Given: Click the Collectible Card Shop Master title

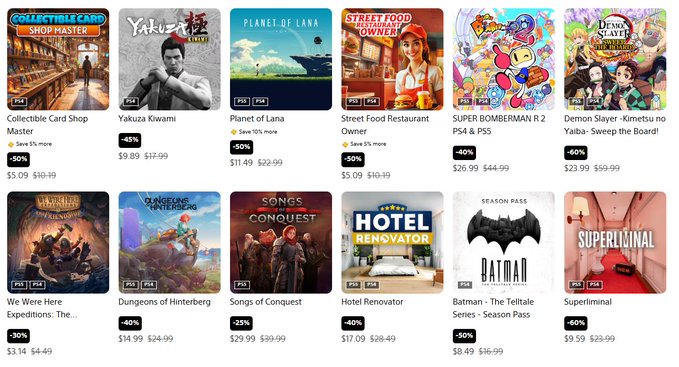Looking at the screenshot, I should pyautogui.click(x=47, y=125).
